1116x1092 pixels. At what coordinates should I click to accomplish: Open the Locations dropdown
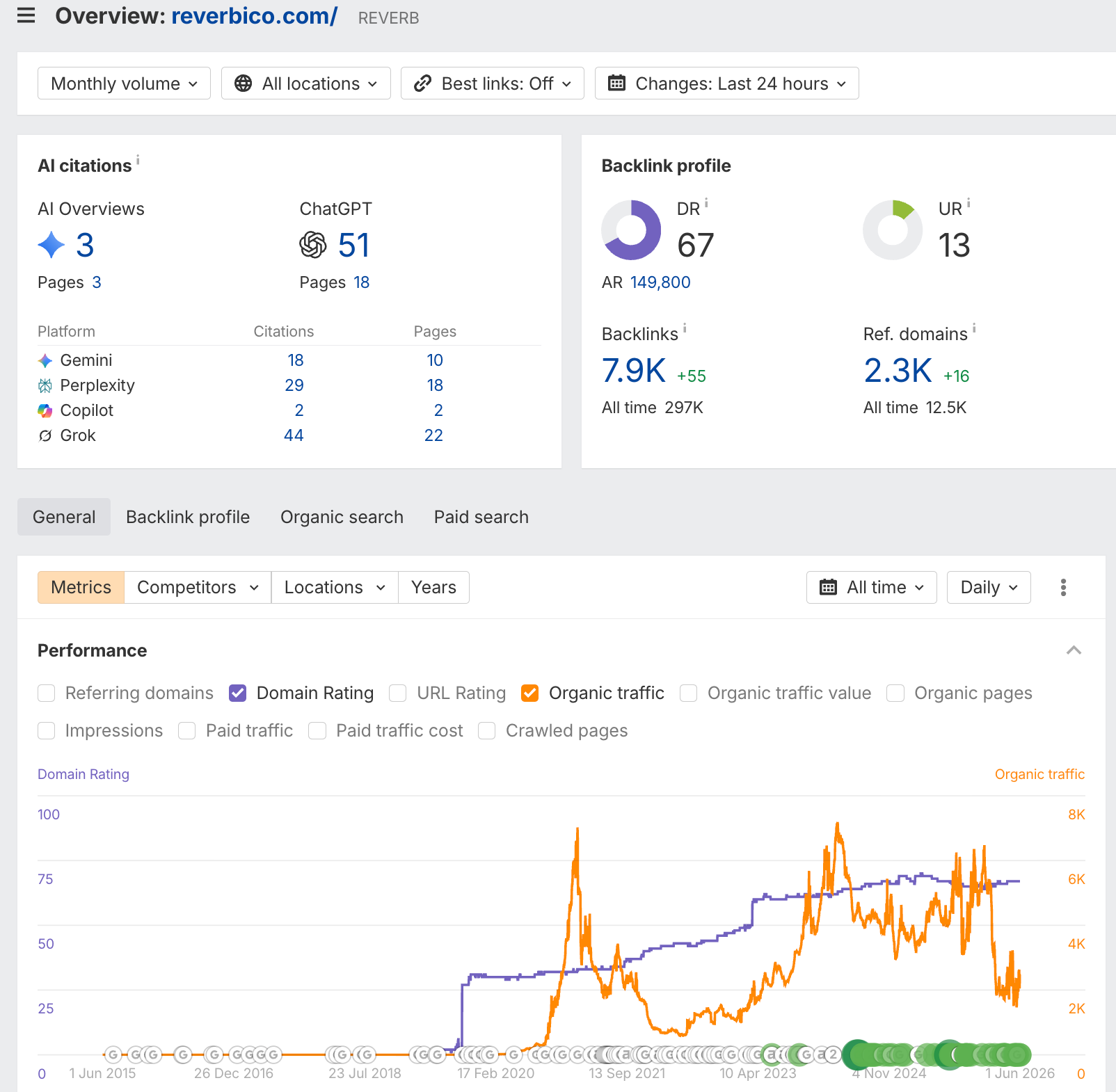(x=335, y=588)
